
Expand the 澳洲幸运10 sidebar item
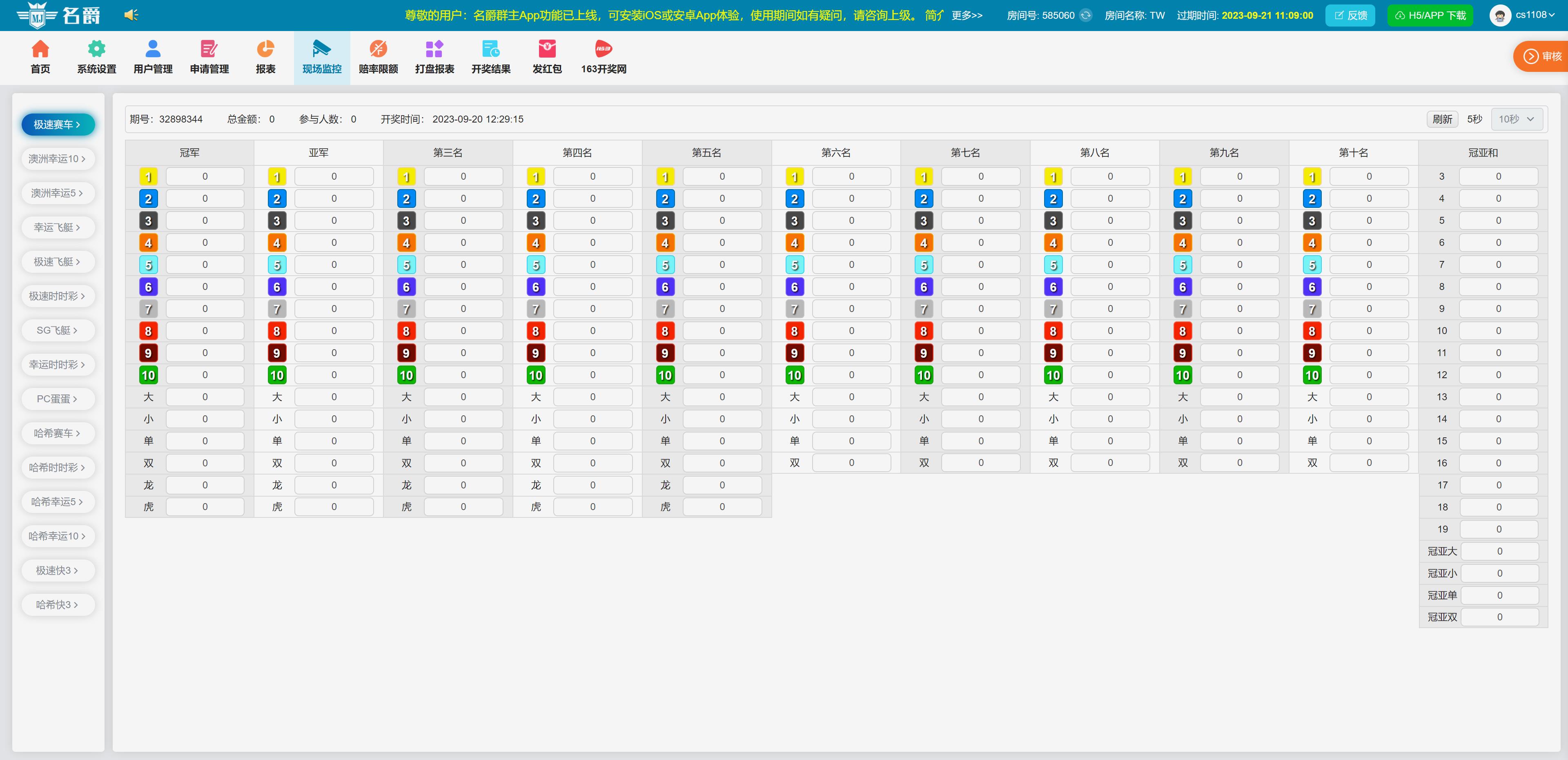(x=57, y=159)
